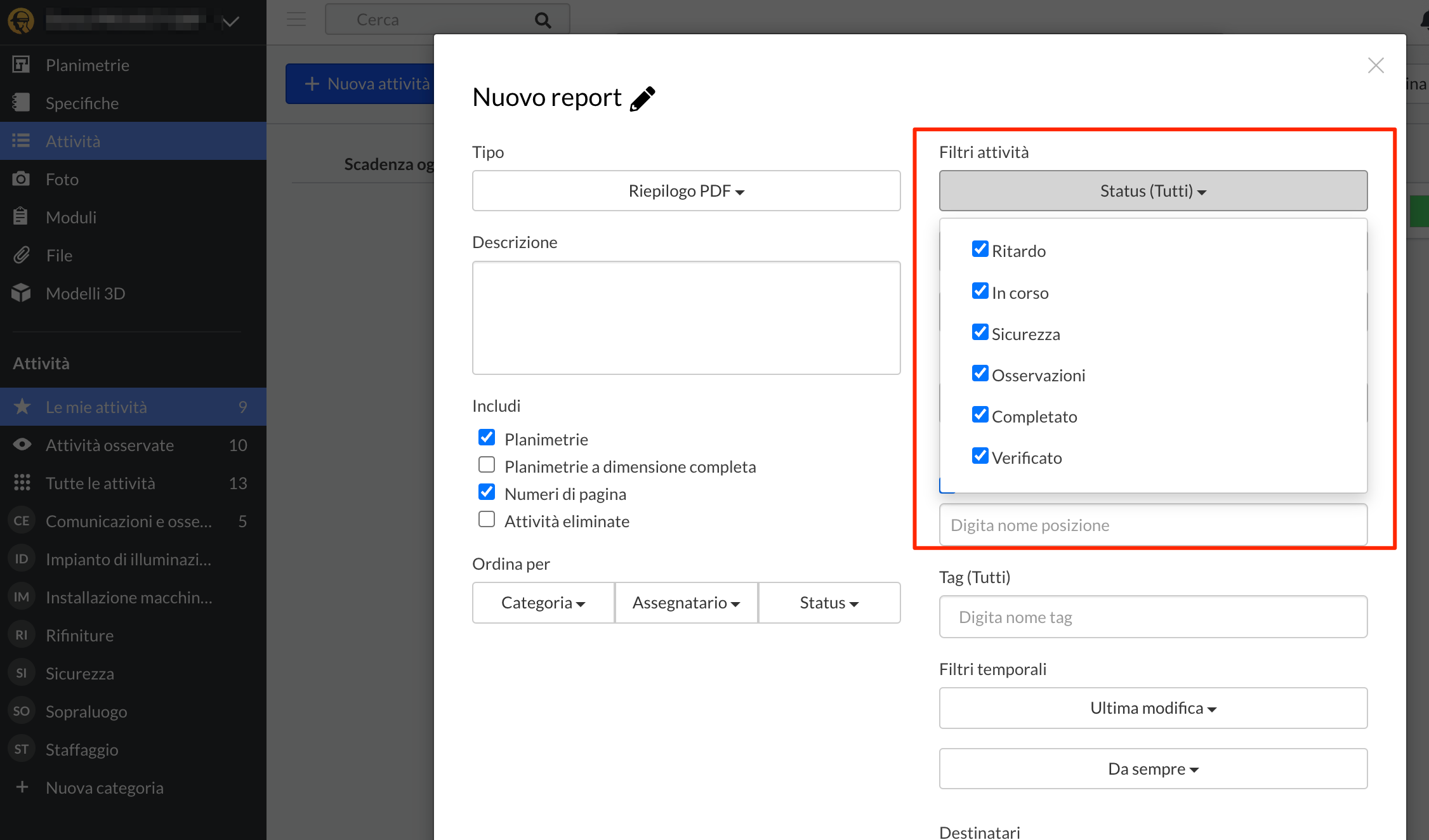The height and width of the screenshot is (840, 1429).
Task: Click the ID category badge
Action: pos(22,559)
